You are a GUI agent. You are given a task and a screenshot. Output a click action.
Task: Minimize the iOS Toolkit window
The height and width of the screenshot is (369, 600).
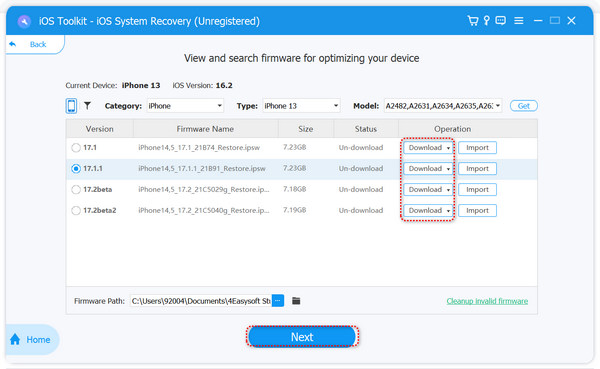click(538, 21)
